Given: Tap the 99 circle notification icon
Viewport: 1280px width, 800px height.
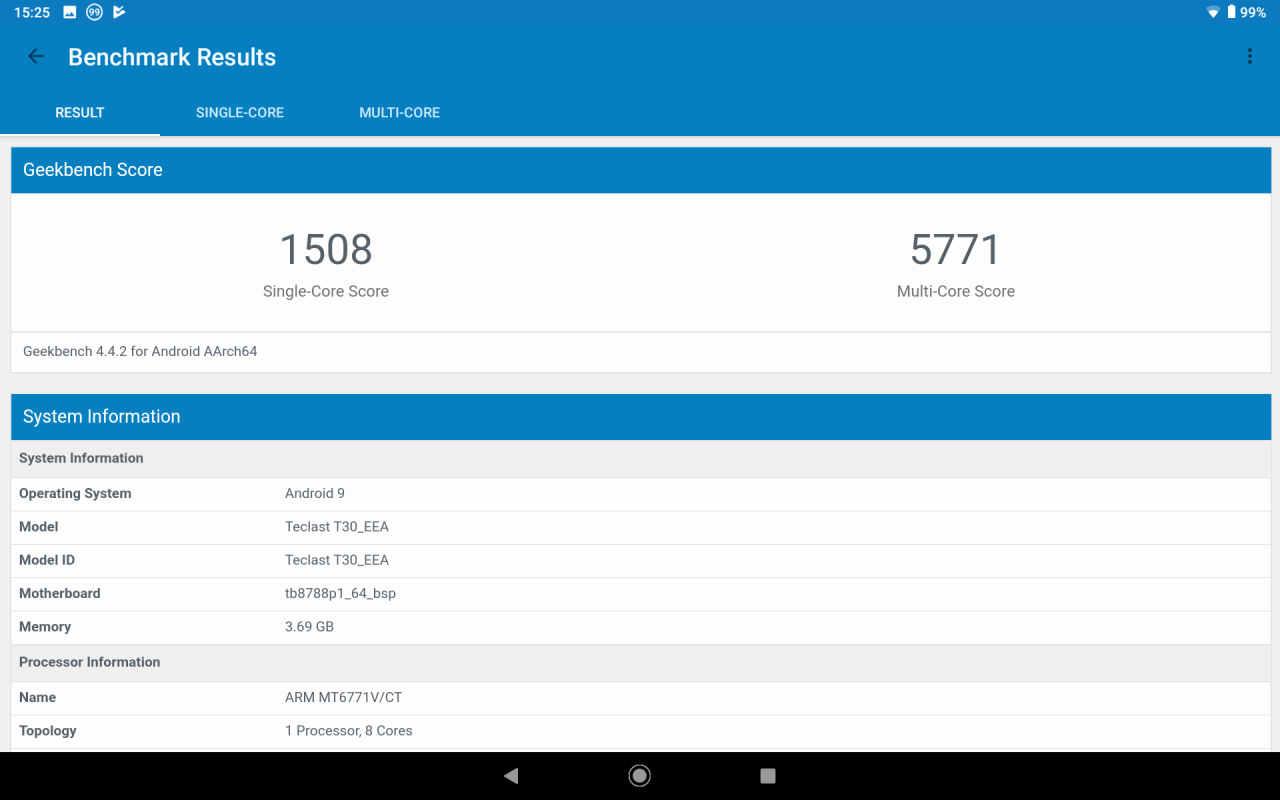Looking at the screenshot, I should (x=94, y=12).
